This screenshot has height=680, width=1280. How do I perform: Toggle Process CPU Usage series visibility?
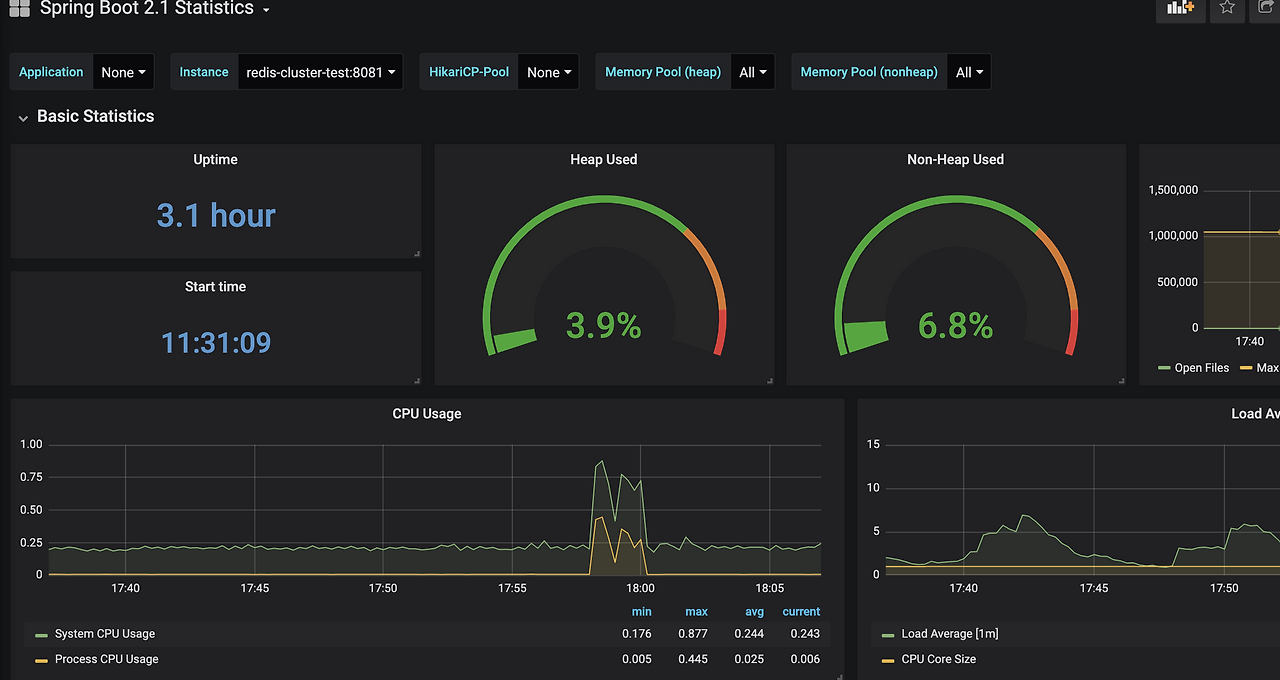106,659
